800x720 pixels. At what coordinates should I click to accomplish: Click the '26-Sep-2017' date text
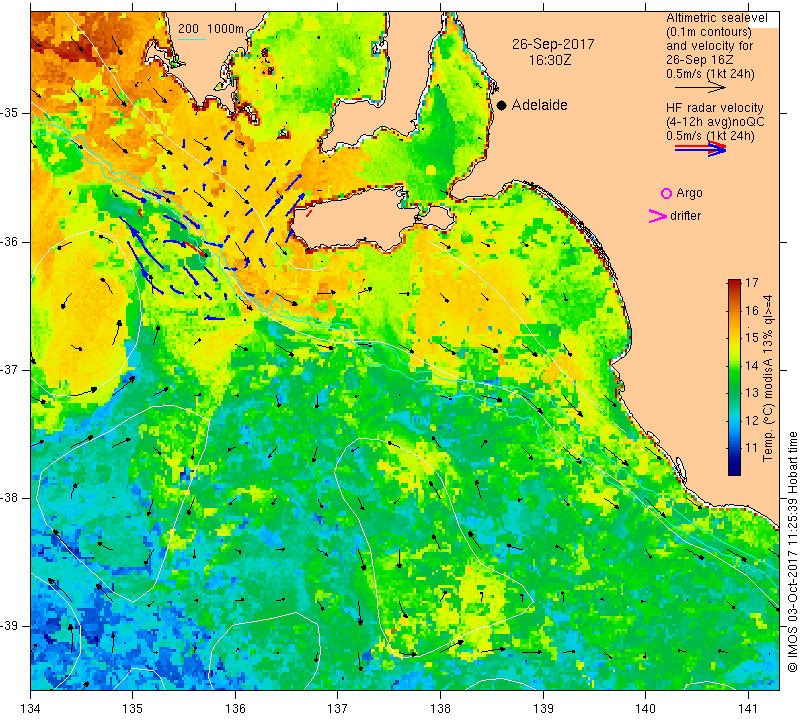tap(553, 44)
